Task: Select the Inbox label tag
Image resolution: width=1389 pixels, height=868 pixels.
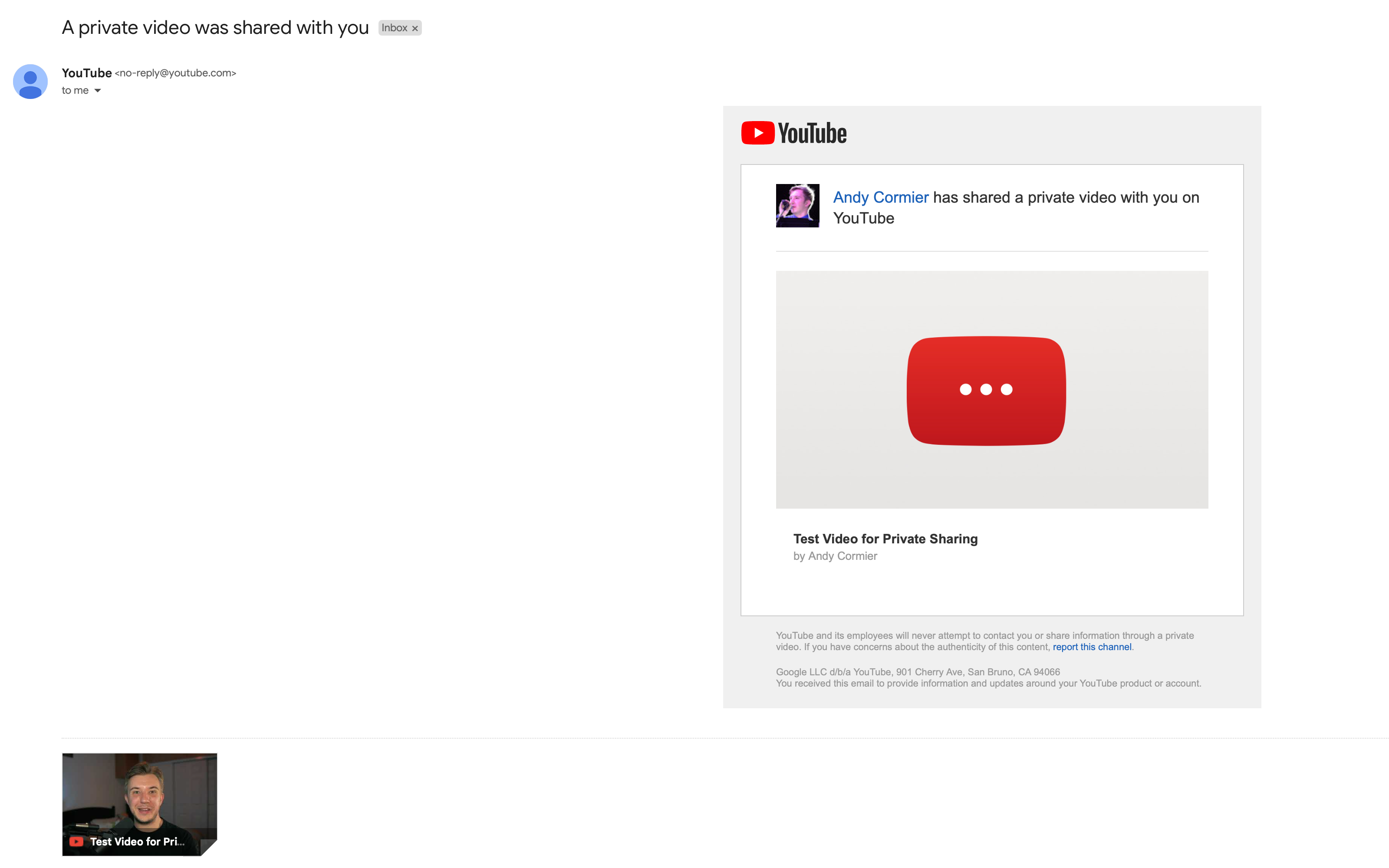Action: pyautogui.click(x=395, y=27)
